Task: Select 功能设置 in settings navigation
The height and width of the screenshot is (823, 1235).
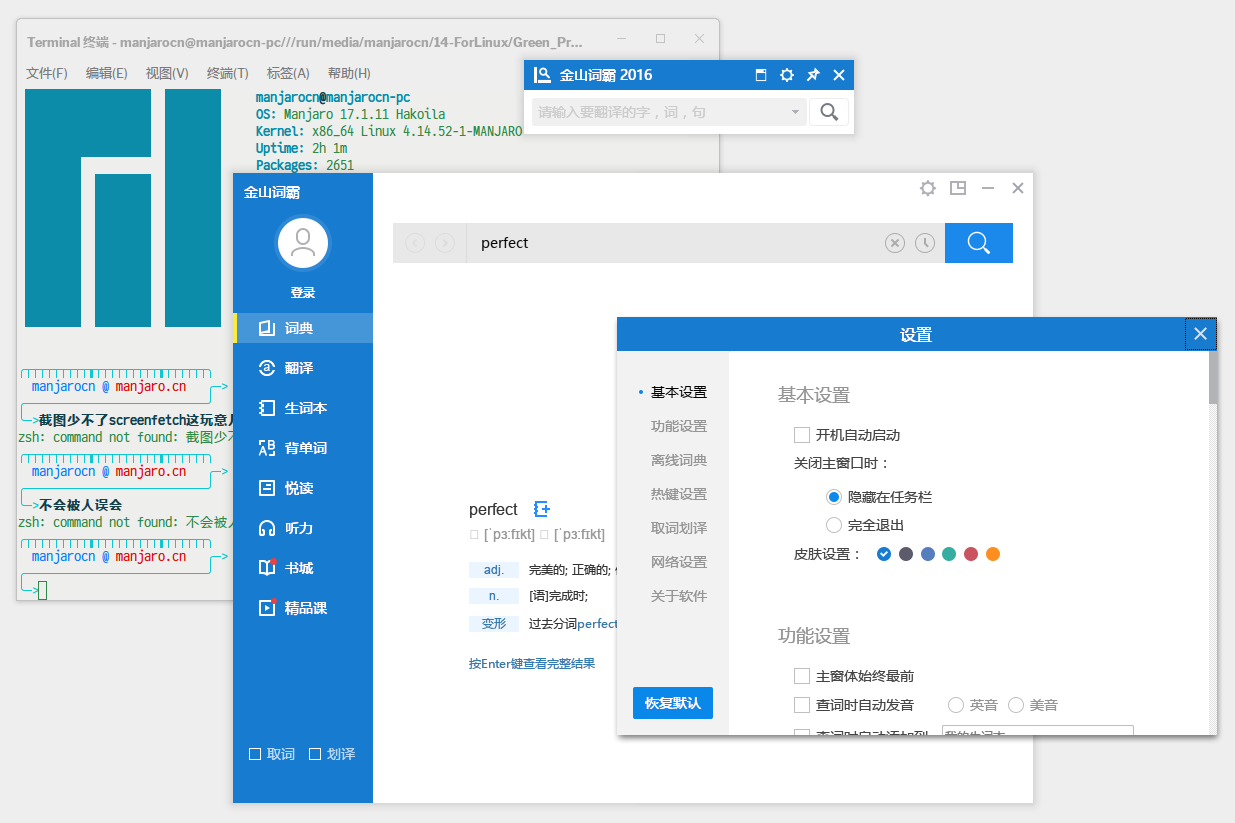Action: (679, 426)
